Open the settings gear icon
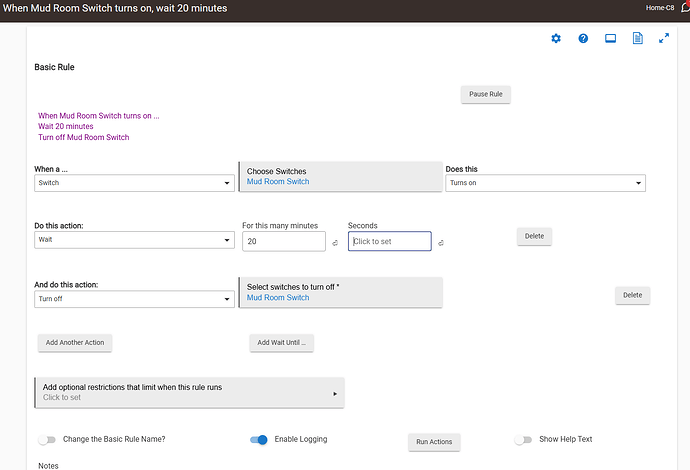 click(556, 38)
